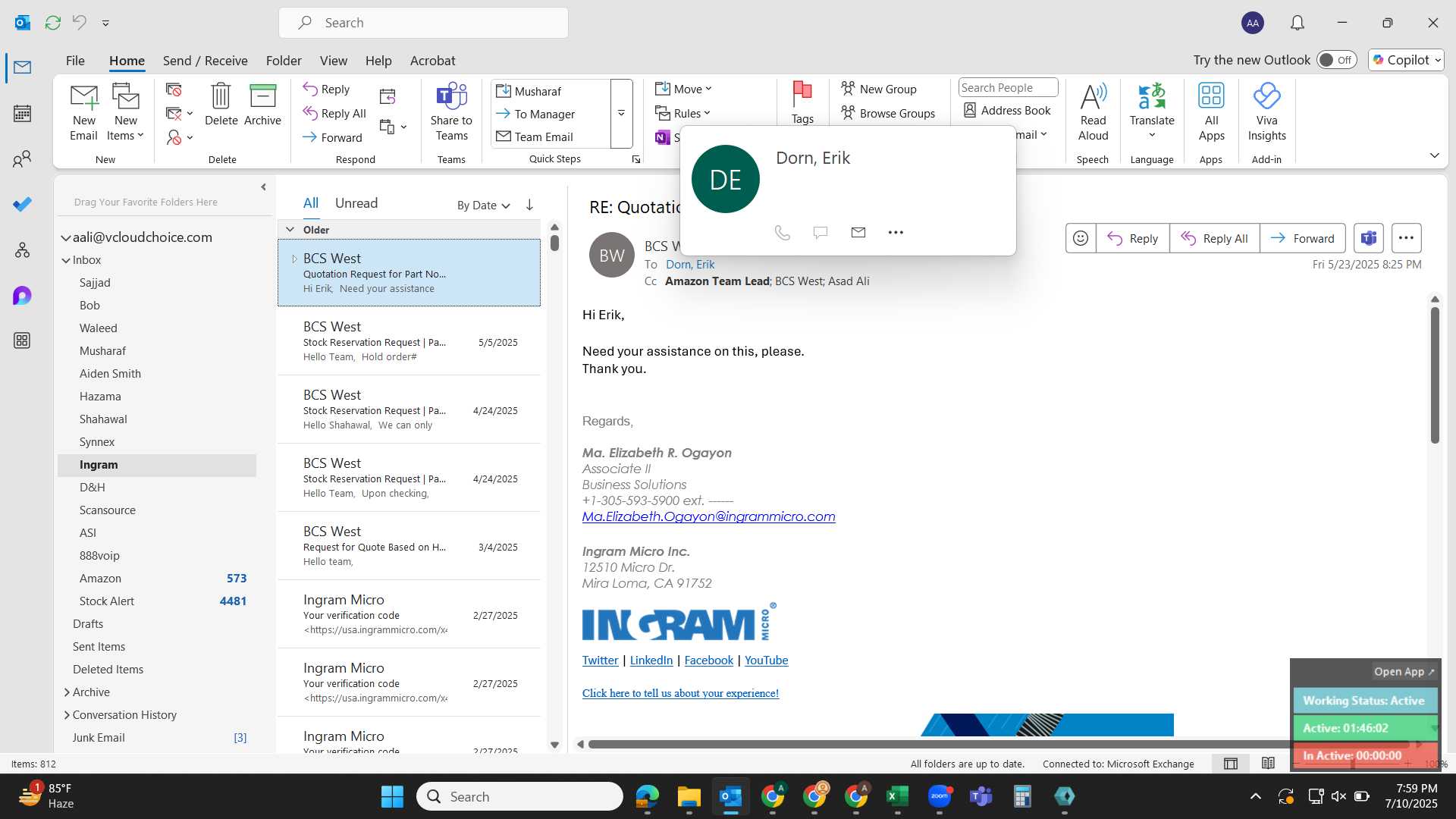Open the View ribbon tab
This screenshot has height=819, width=1456.
(333, 61)
